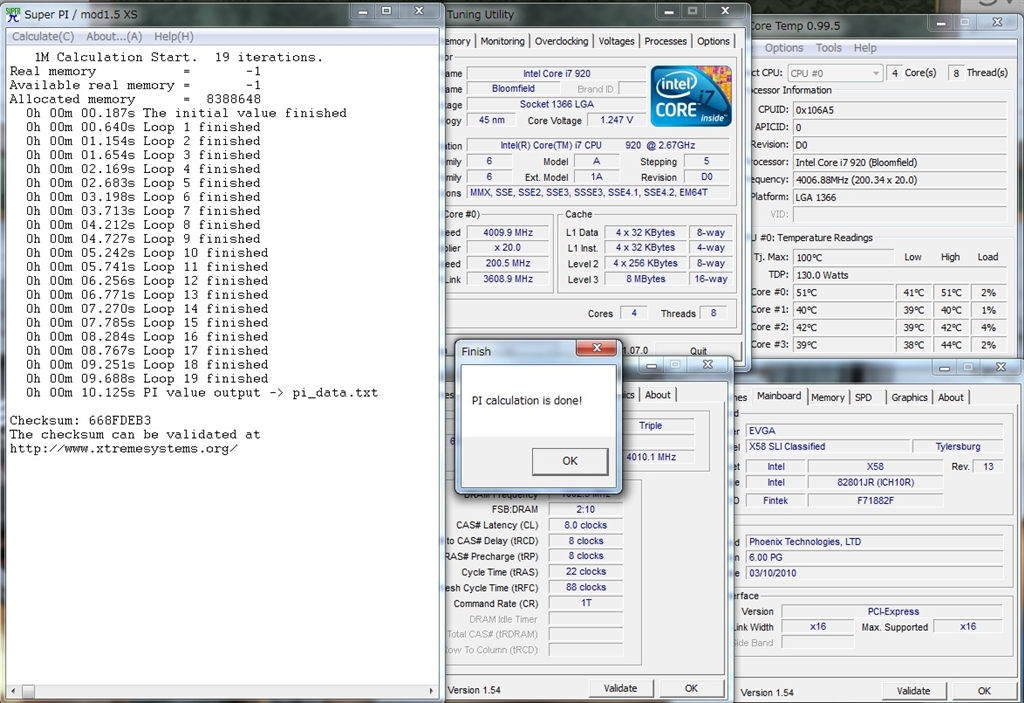Screen dimensions: 1024x703
Task: Open the About...(A) menu in Super PI
Action: (x=114, y=36)
